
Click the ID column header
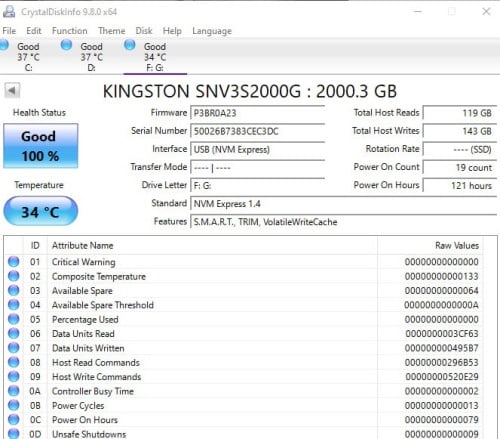[35, 246]
